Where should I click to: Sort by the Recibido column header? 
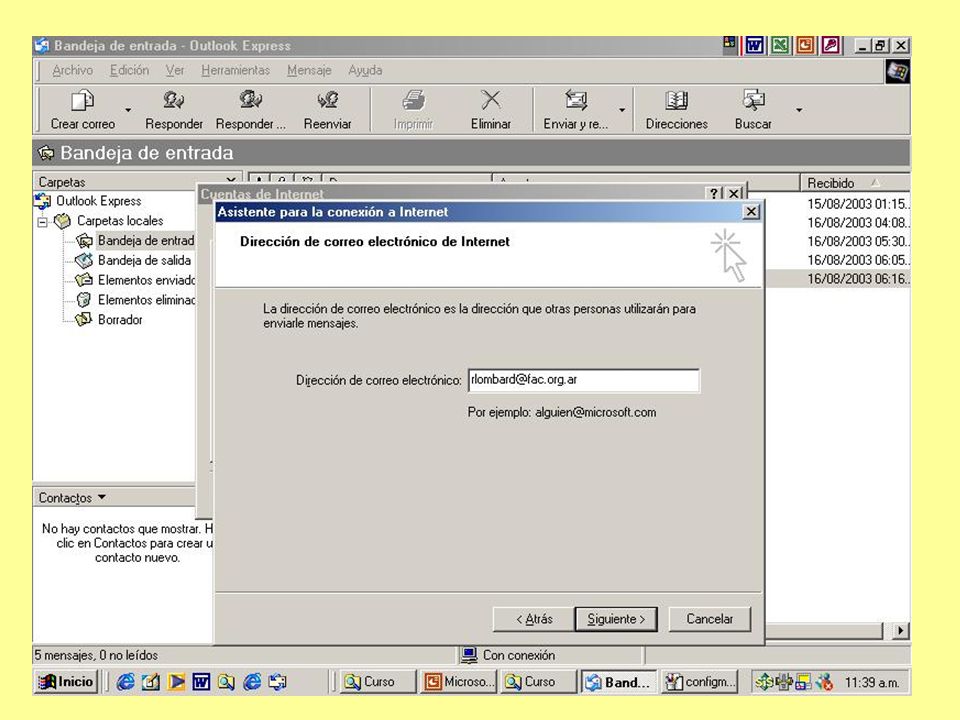tap(855, 183)
